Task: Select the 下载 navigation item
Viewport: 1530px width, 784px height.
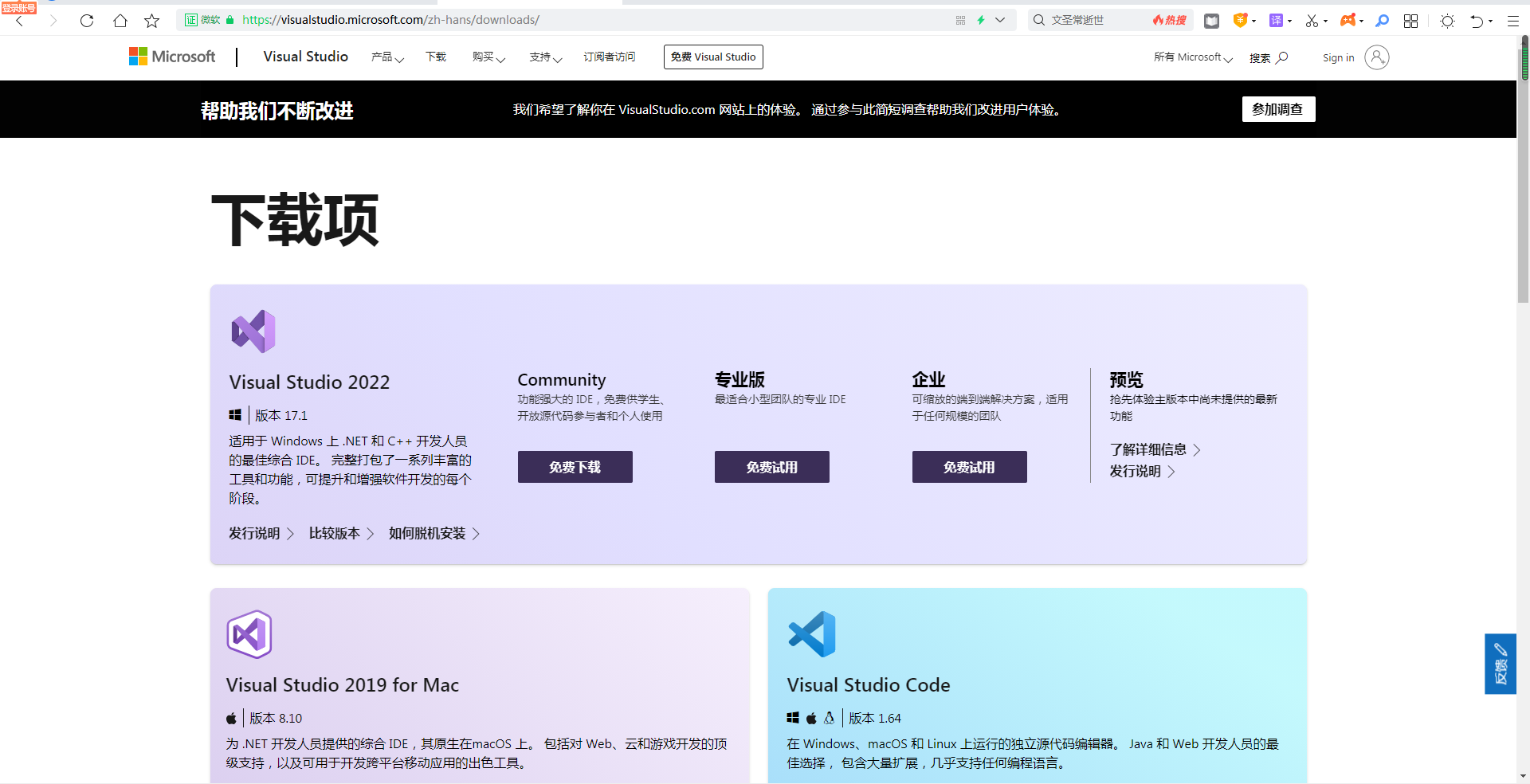Action: (x=435, y=57)
